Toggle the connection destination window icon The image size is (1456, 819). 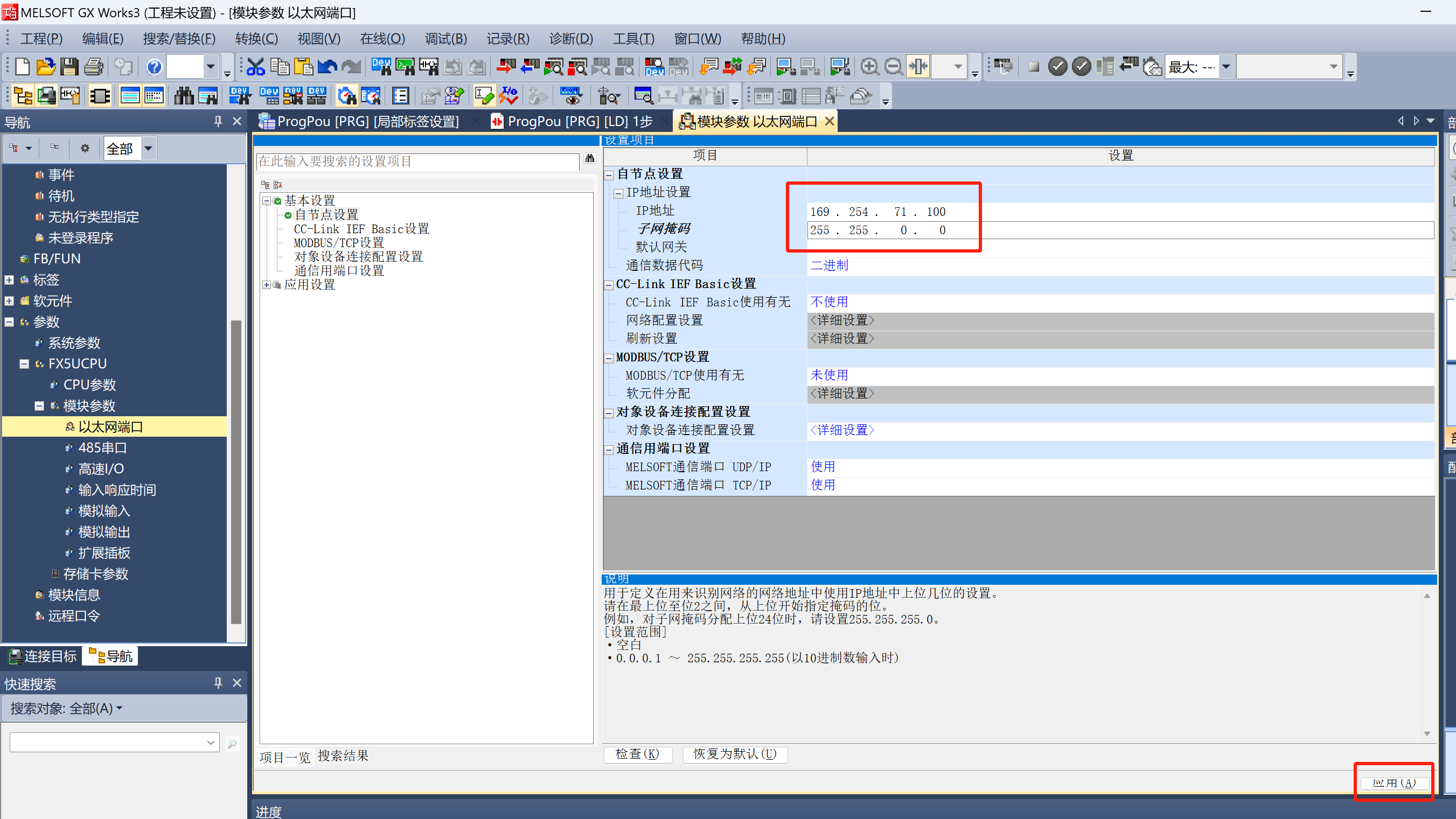coord(46,96)
